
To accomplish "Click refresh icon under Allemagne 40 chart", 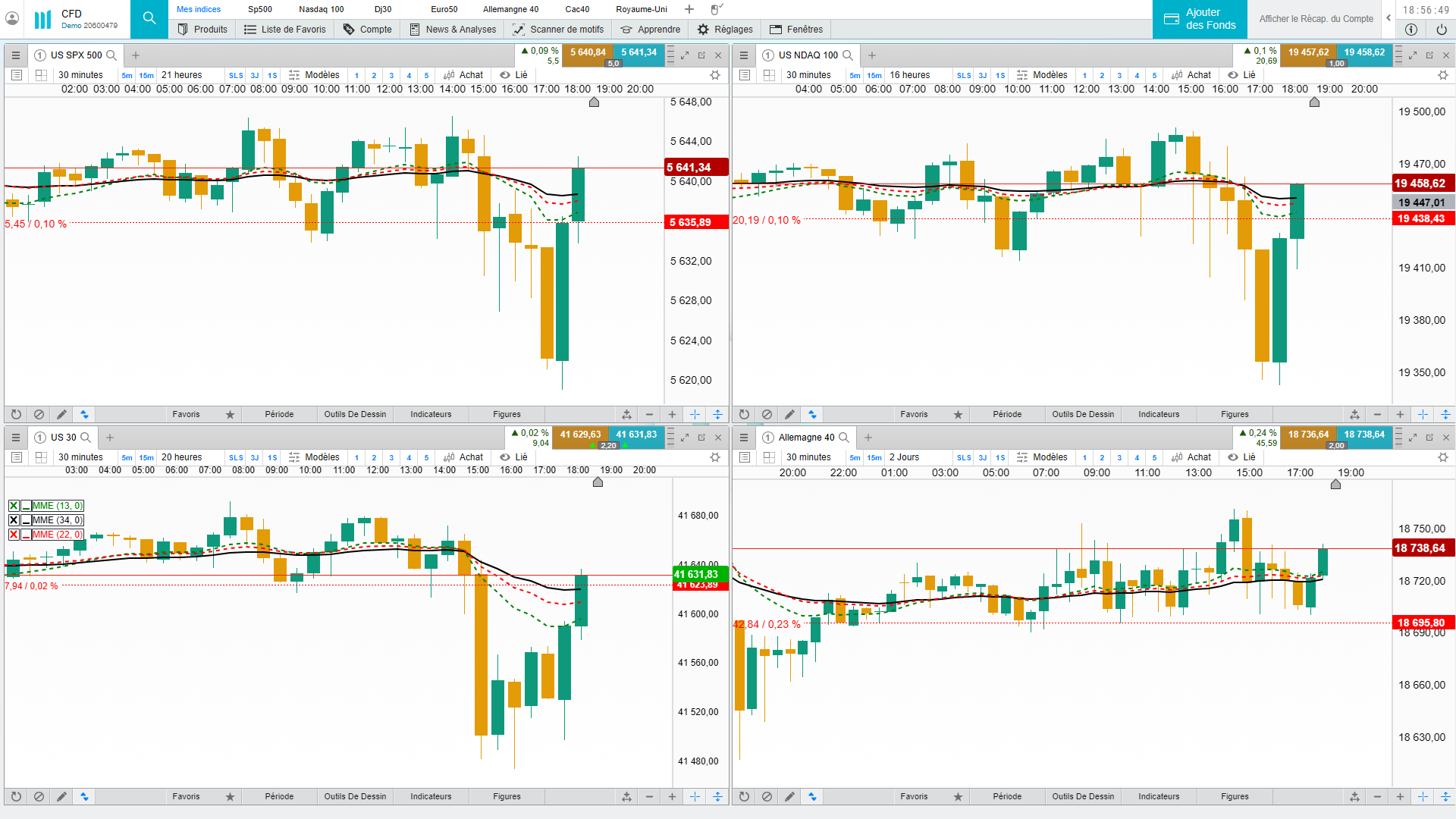I will [744, 797].
